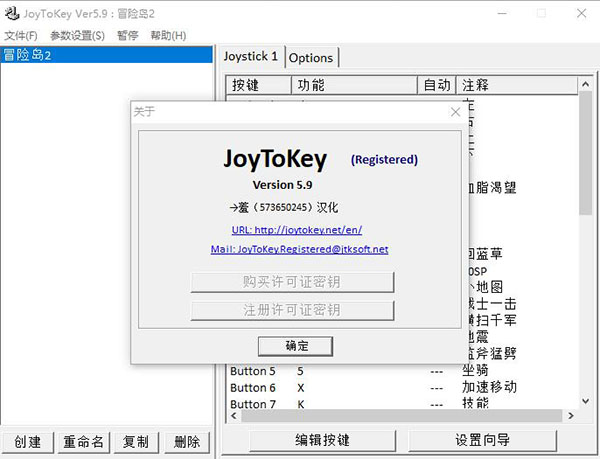Image resolution: width=600 pixels, height=459 pixels.
Task: Select the 冒险岛2 profile in list
Action: pyautogui.click(x=28, y=55)
